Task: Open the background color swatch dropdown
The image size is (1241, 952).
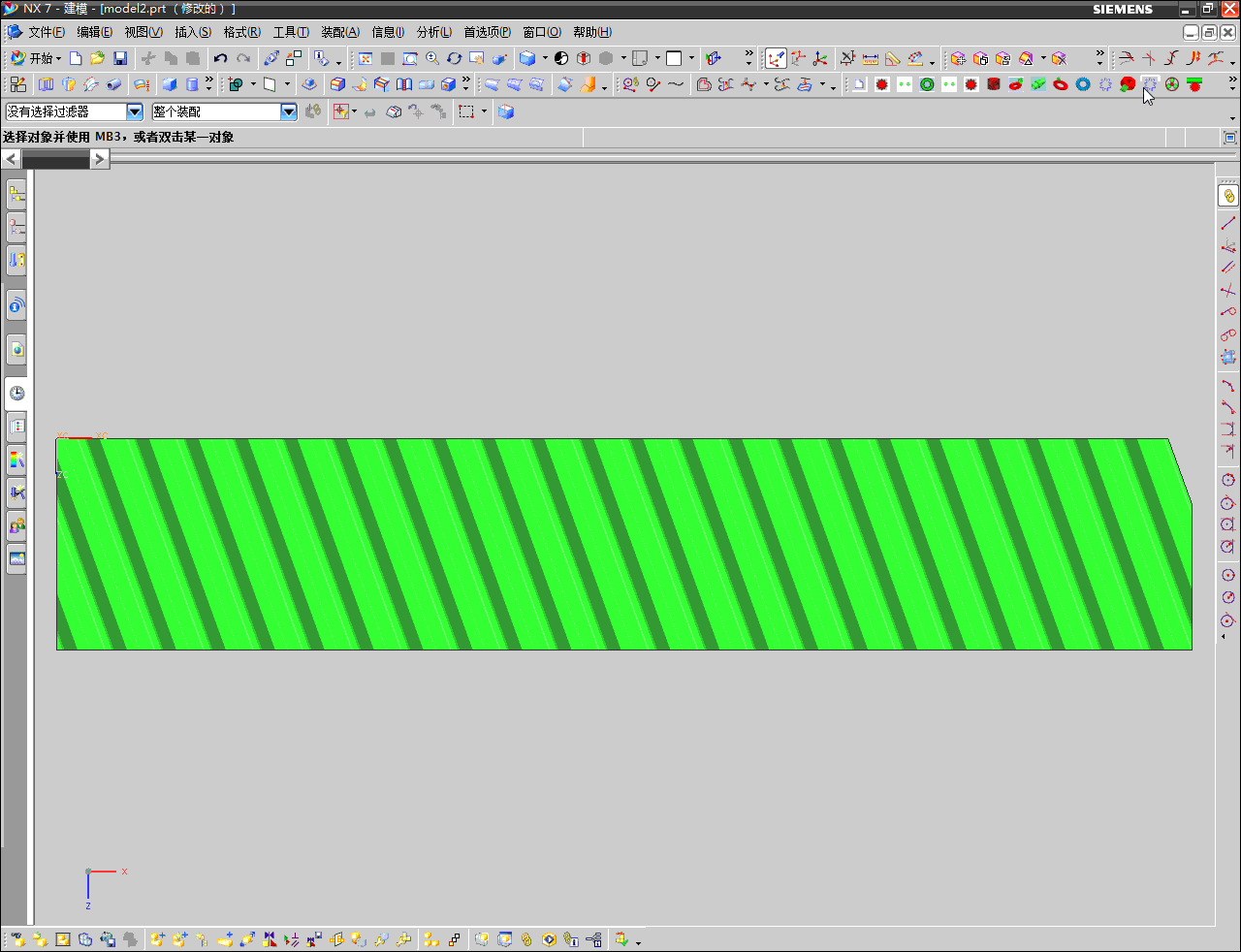Action: pos(691,58)
